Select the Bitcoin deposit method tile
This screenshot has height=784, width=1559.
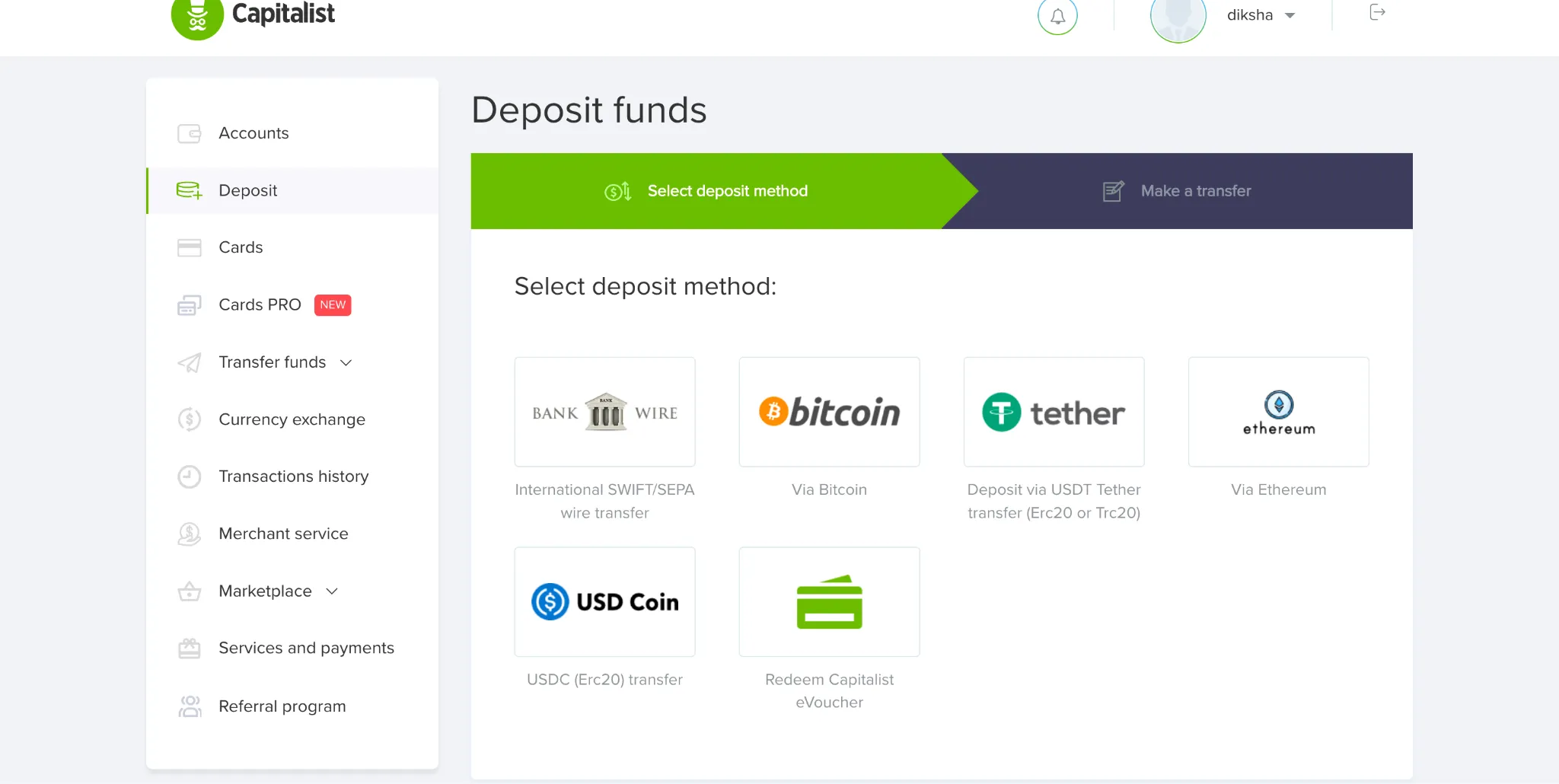click(829, 412)
